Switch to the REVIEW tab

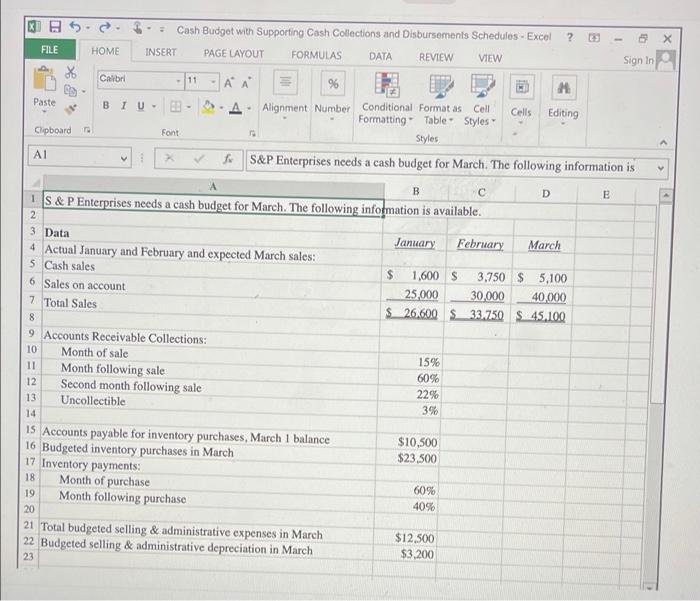tap(436, 57)
